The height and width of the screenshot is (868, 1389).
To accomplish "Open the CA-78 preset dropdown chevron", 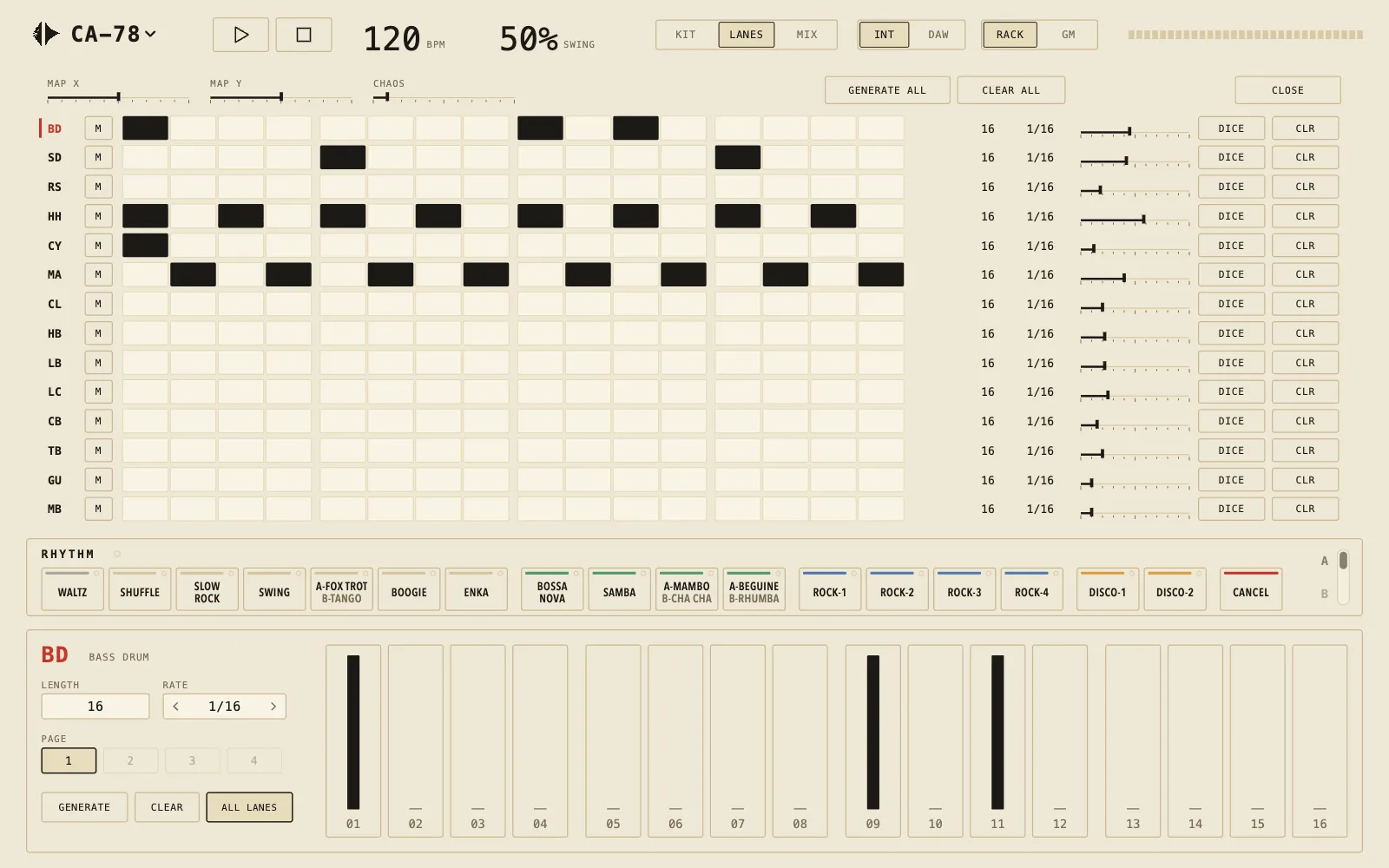I will coord(150,34).
